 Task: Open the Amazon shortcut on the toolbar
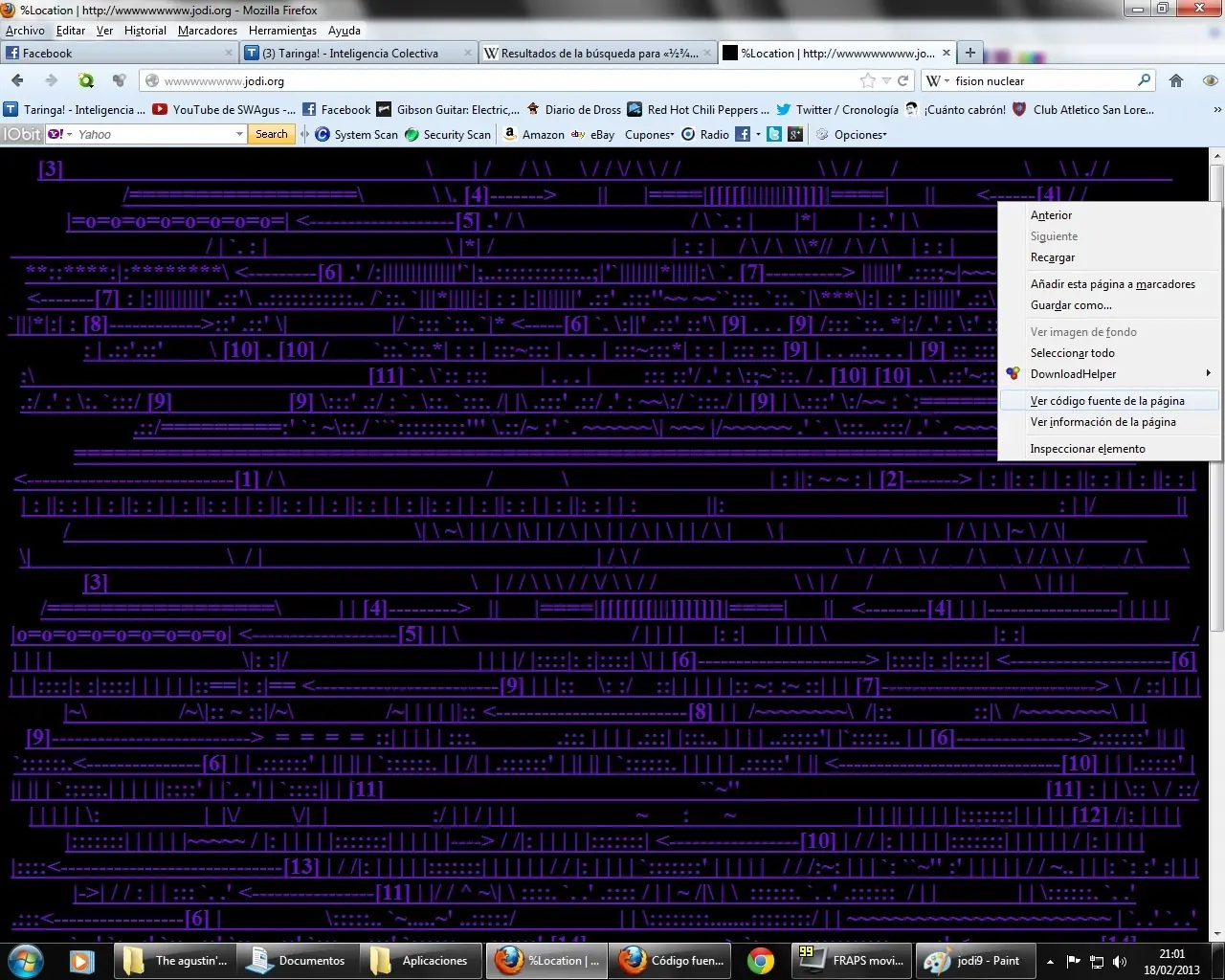[533, 134]
